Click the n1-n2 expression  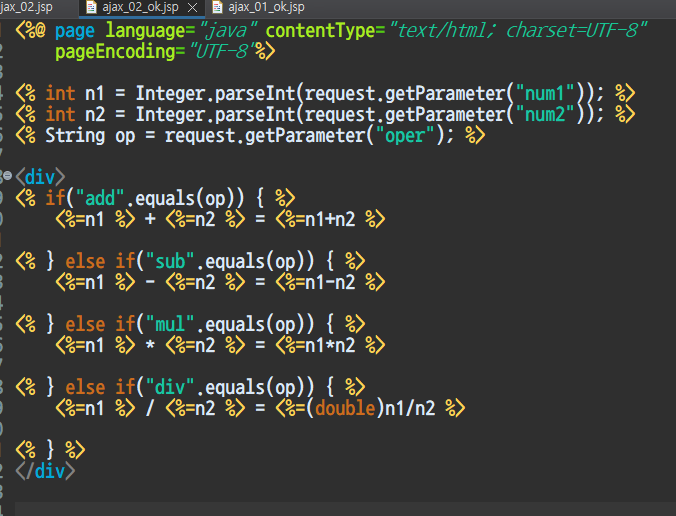[330, 282]
